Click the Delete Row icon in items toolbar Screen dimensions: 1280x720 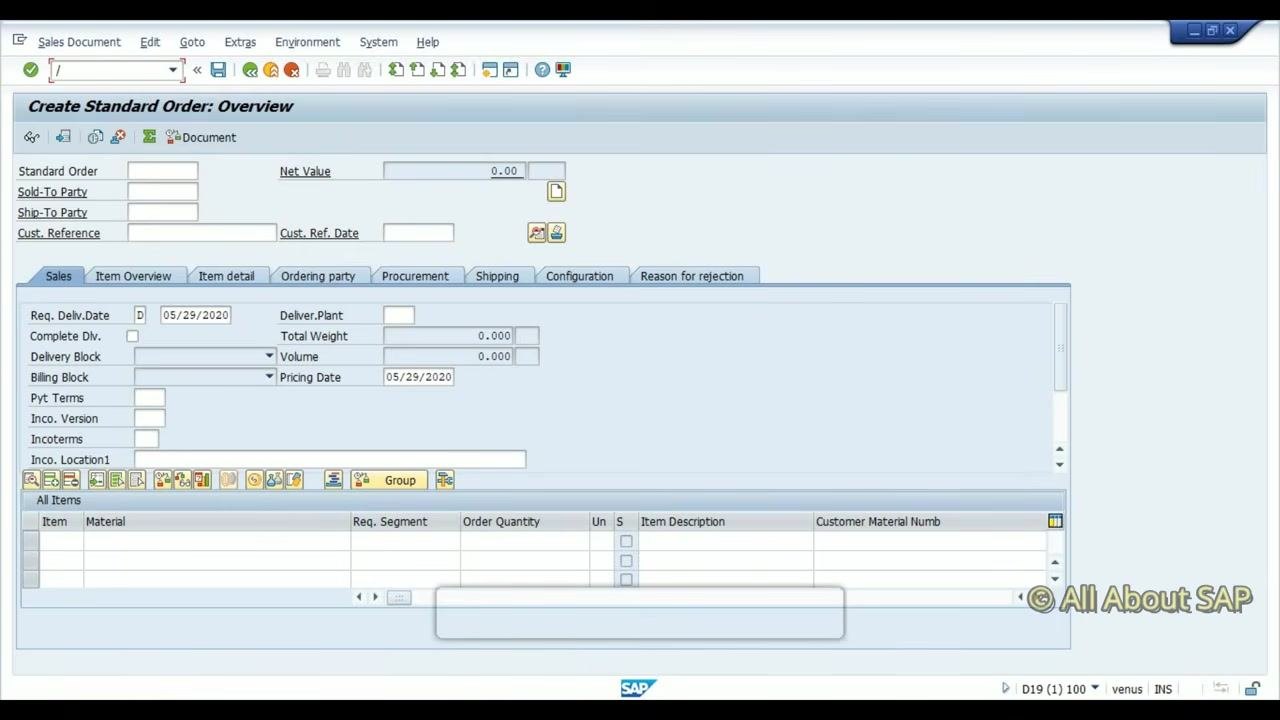[x=71, y=480]
